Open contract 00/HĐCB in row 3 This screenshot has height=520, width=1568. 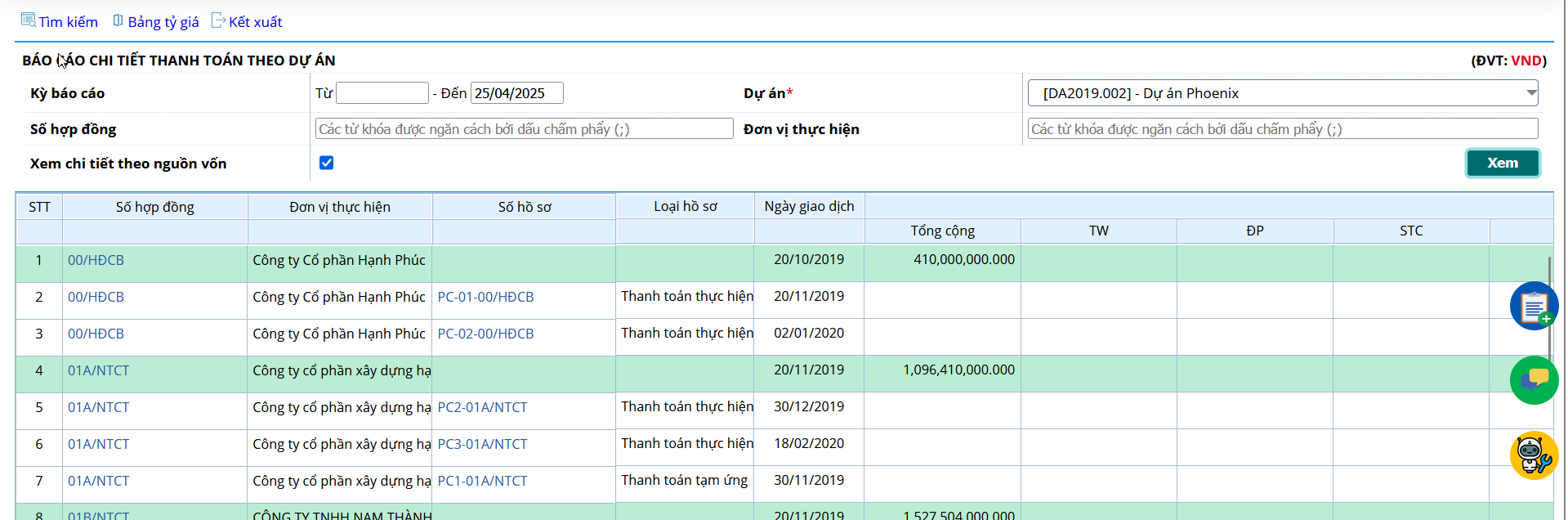pos(96,334)
